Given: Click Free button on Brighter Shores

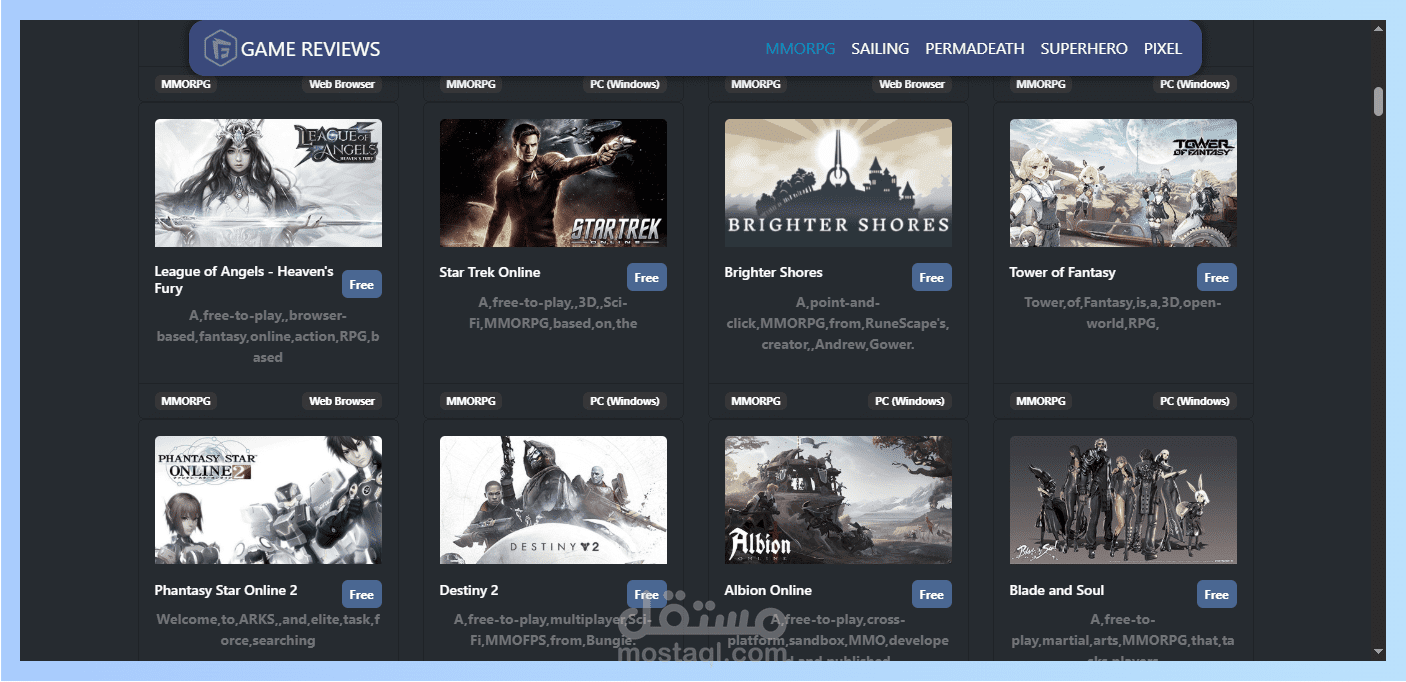Looking at the screenshot, I should pos(932,278).
